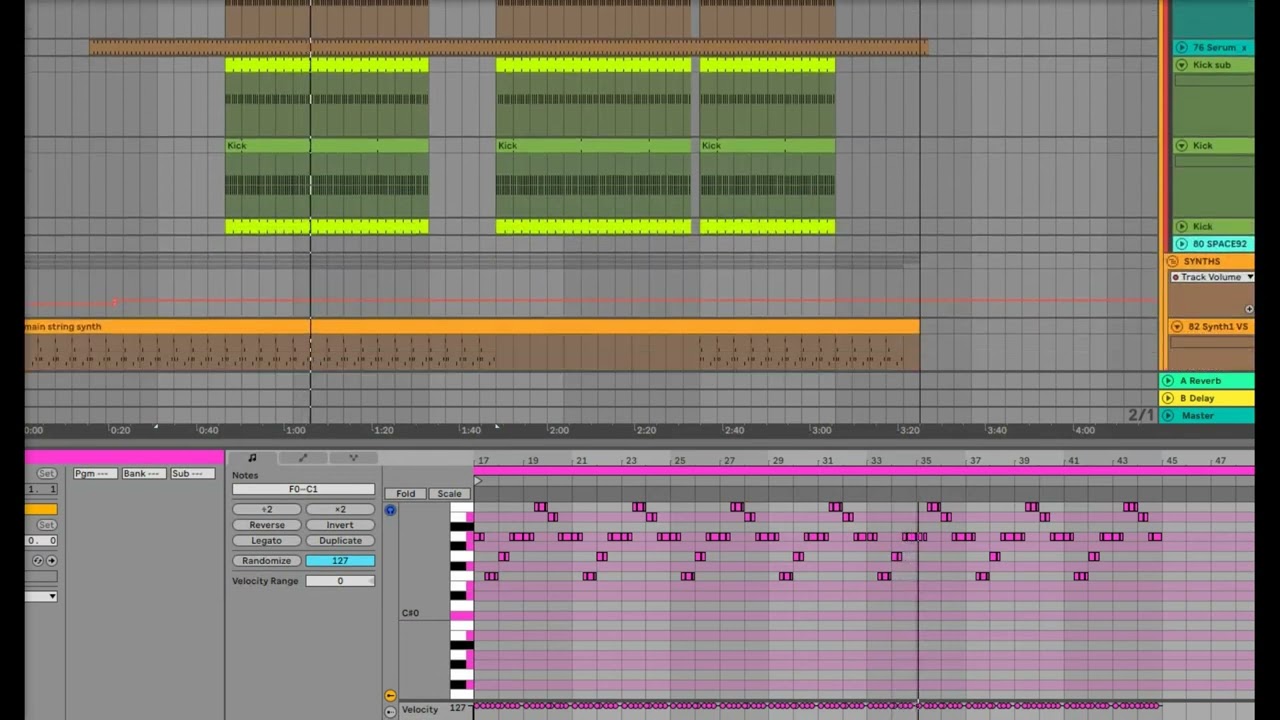The width and height of the screenshot is (1280, 720).
Task: Click the Velocity lane label
Action: tap(420, 710)
